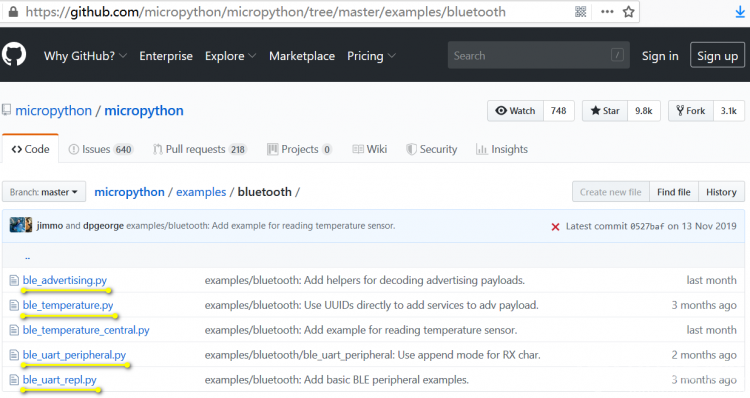Open browser downloads arrow icon

click(x=740, y=12)
